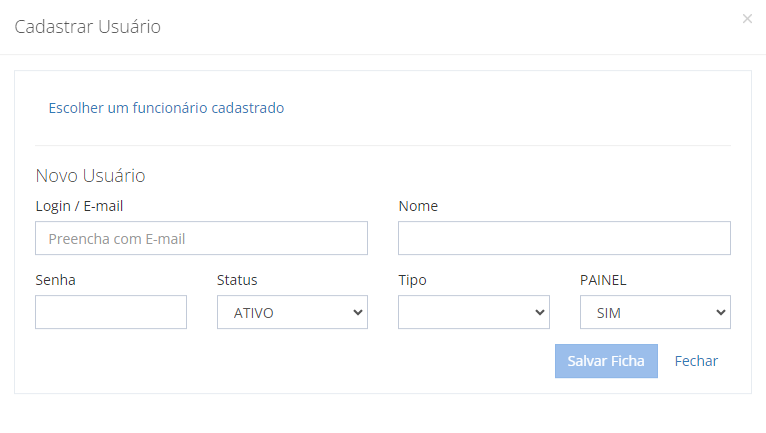Click the chevron arrow of the PAINEL select
The image size is (766, 433).
pos(721,312)
